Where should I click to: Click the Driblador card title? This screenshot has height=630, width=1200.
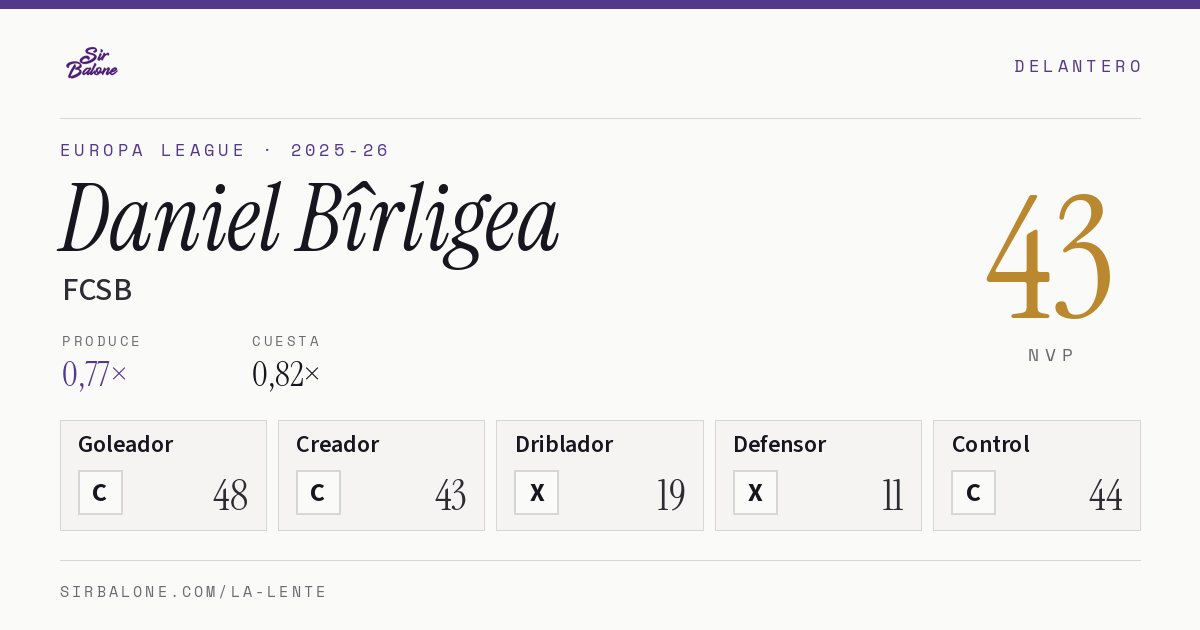pos(564,444)
